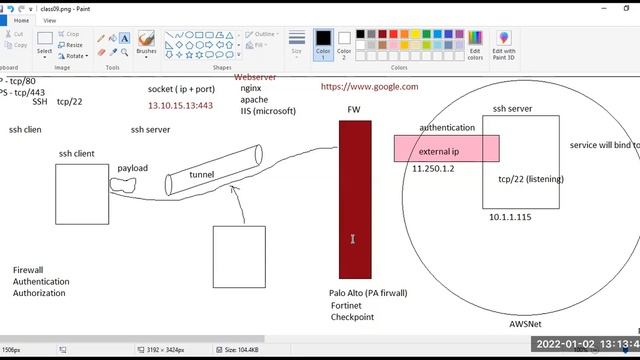Screen dimensions: 640x360
Task: Select the Color picker eyedropper tool
Action: [113, 52]
